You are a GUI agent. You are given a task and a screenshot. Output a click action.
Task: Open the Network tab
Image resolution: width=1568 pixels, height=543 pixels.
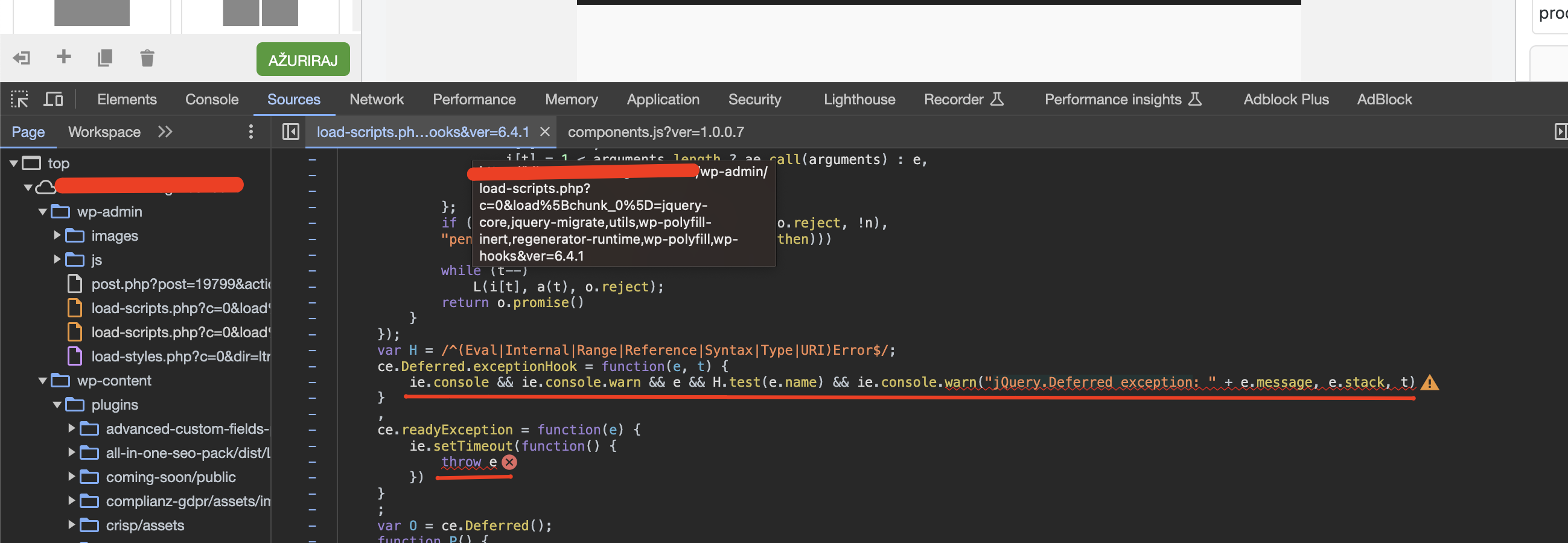(376, 99)
